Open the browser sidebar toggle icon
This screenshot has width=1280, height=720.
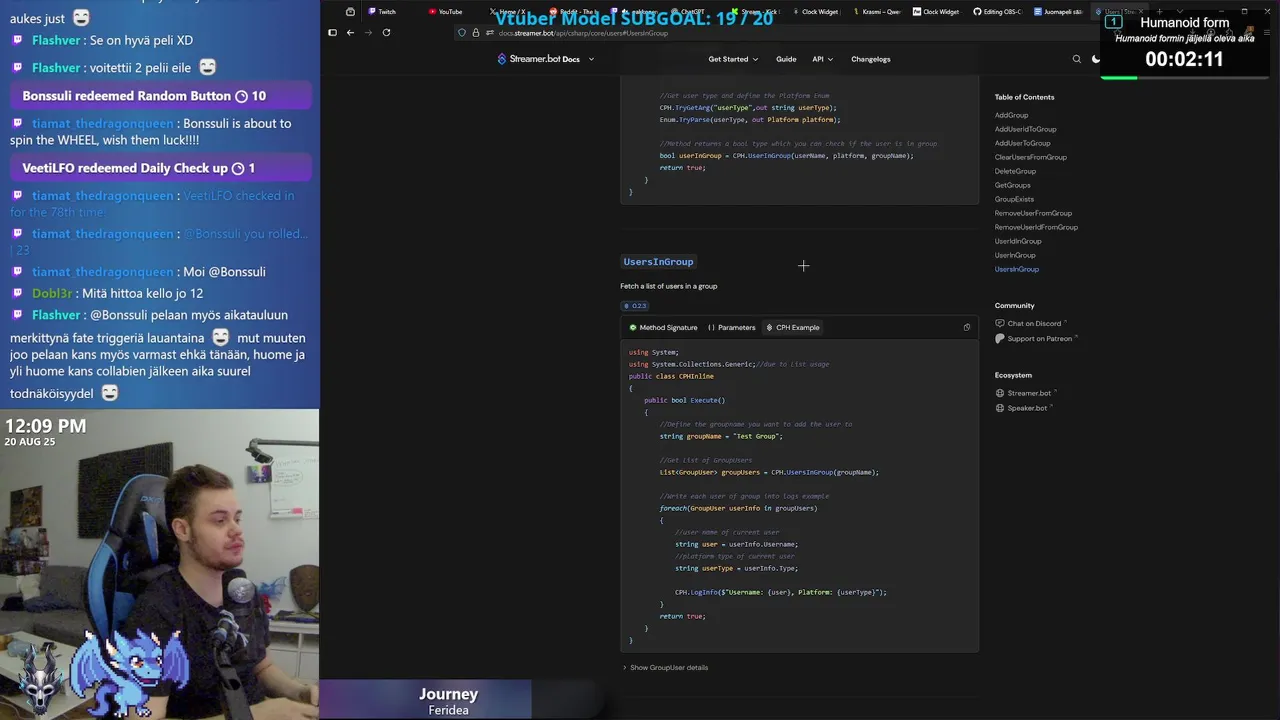coord(332,32)
